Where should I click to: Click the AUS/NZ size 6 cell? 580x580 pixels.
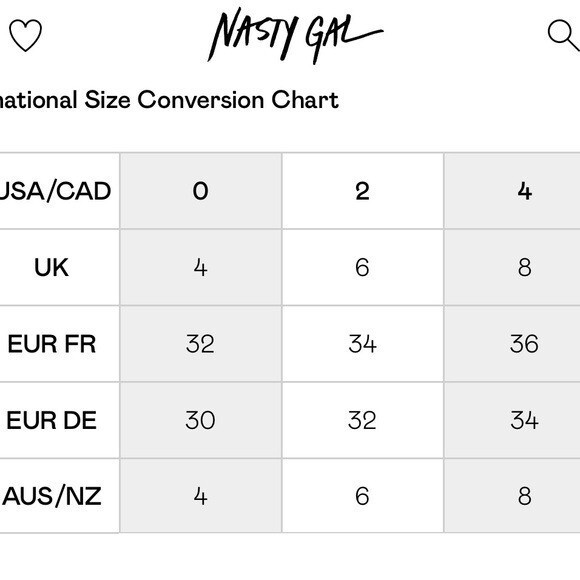tap(362, 496)
